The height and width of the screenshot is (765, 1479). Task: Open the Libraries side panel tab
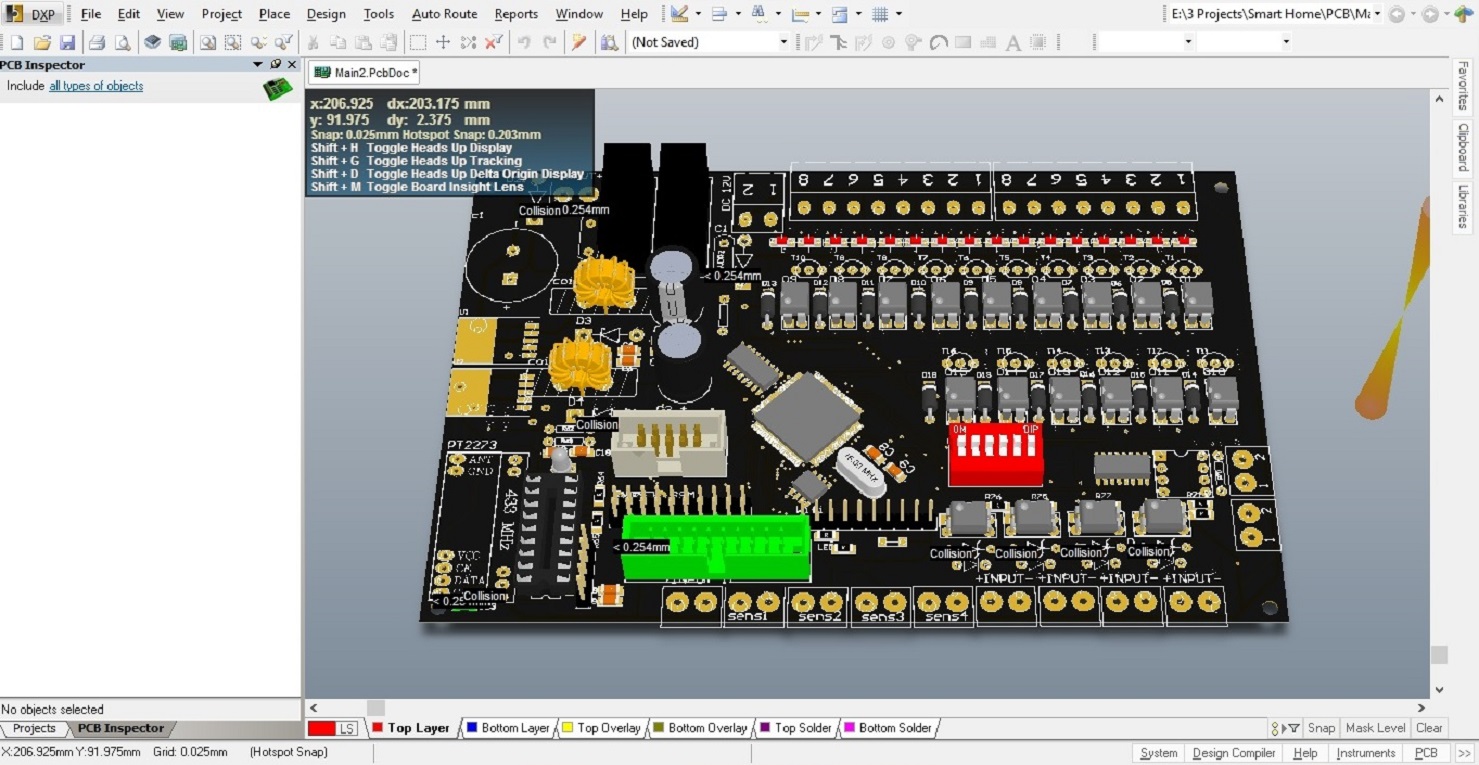pos(1463,207)
